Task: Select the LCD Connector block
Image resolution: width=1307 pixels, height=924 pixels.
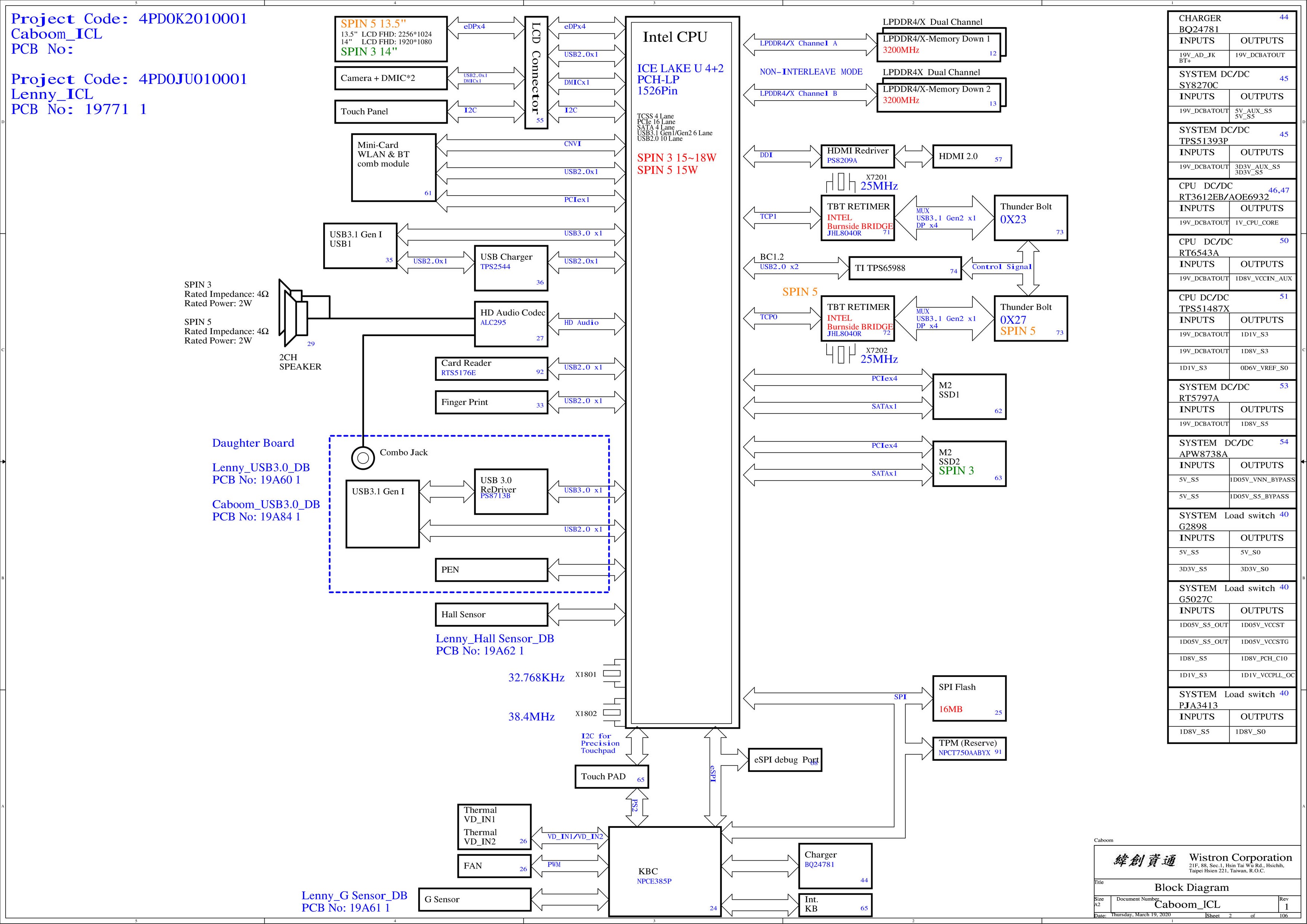Action: (x=536, y=72)
